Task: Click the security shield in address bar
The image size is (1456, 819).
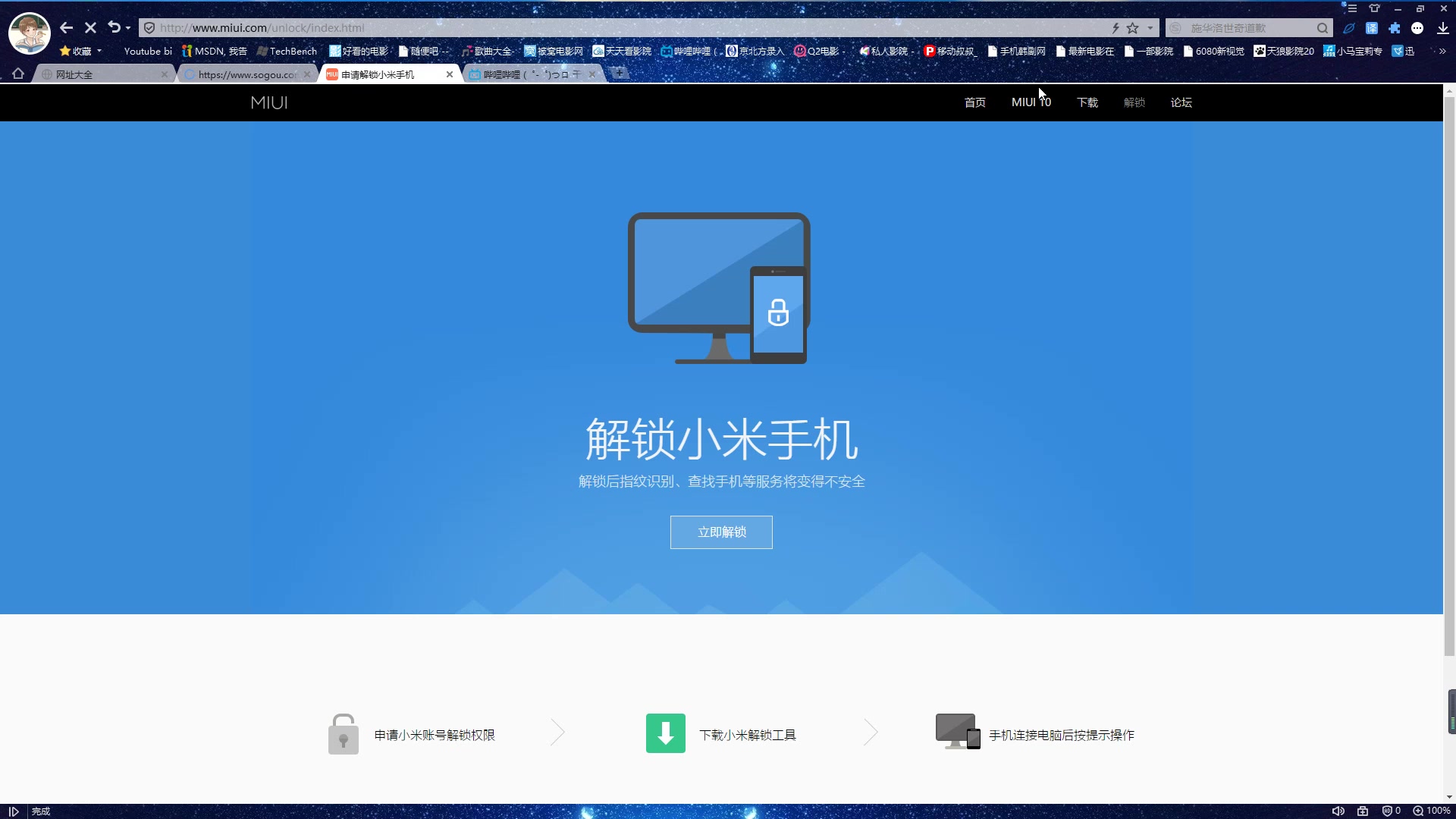Action: pos(149,28)
